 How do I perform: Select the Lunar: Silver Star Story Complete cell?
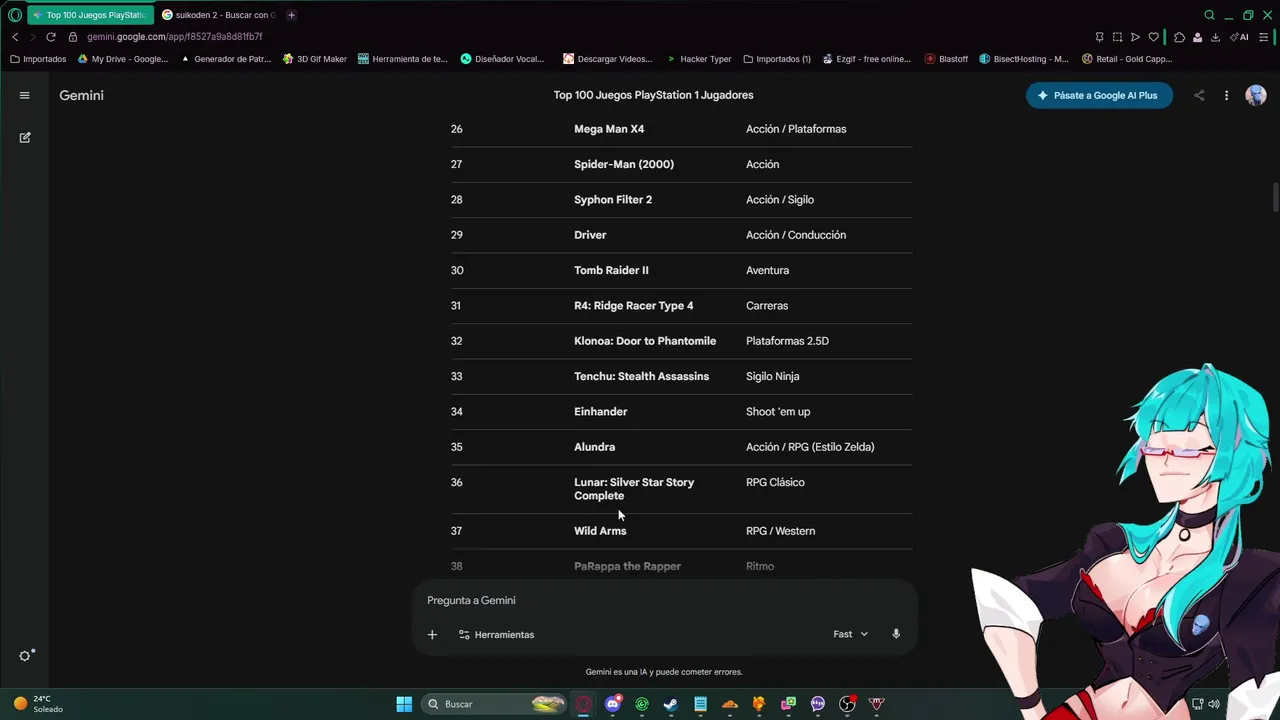pos(634,489)
